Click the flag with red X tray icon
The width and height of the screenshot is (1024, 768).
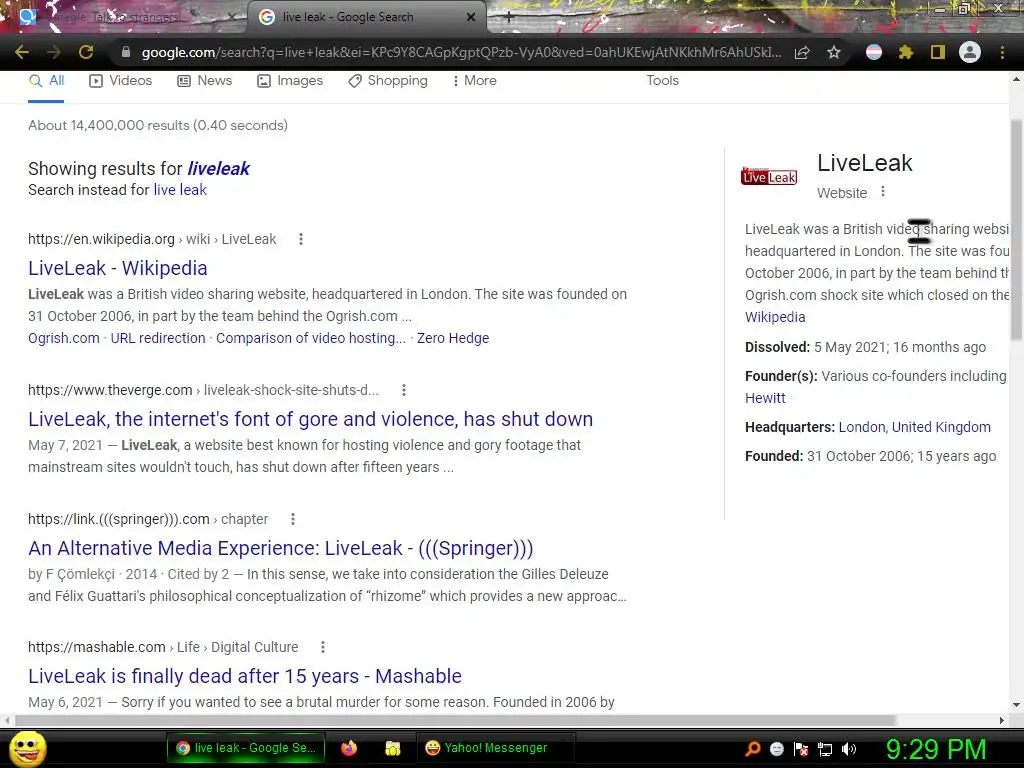coord(801,749)
